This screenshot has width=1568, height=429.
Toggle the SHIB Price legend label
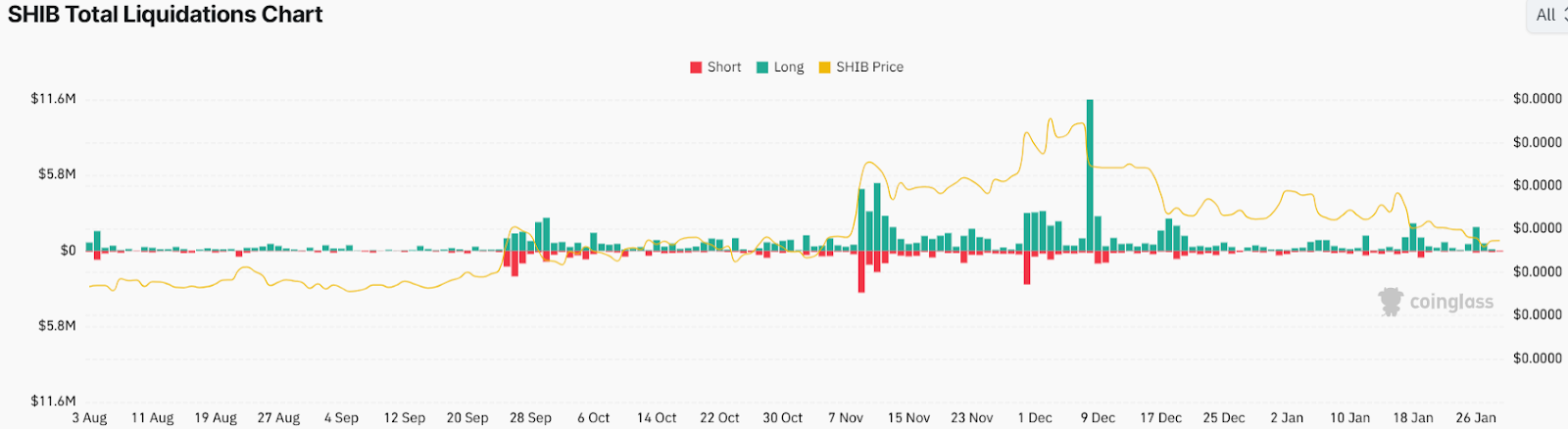pos(869,68)
